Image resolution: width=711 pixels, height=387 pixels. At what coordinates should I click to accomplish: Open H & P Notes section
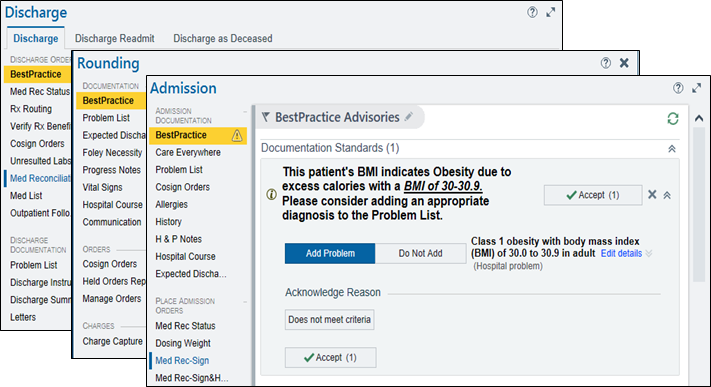[x=178, y=239]
